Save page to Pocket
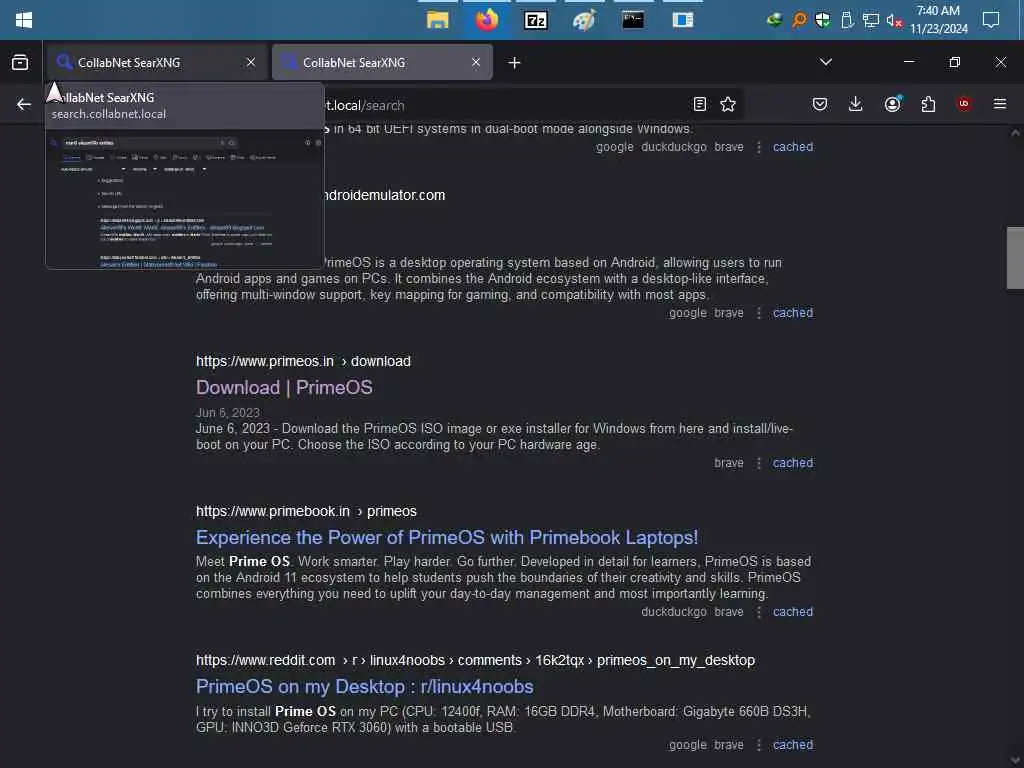Screen dimensions: 1024x768 (x=820, y=104)
